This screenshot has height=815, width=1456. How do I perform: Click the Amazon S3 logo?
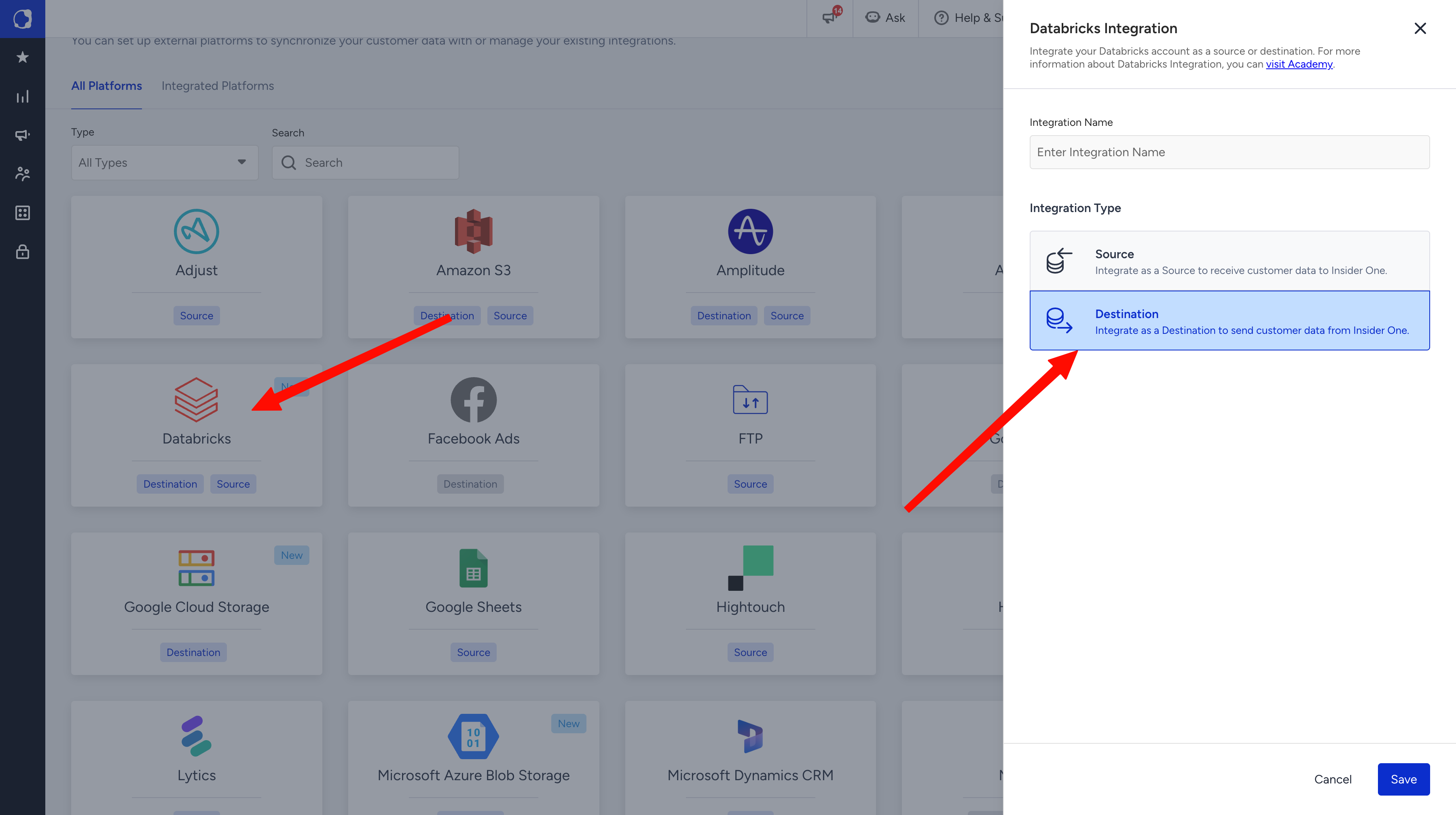[474, 231]
